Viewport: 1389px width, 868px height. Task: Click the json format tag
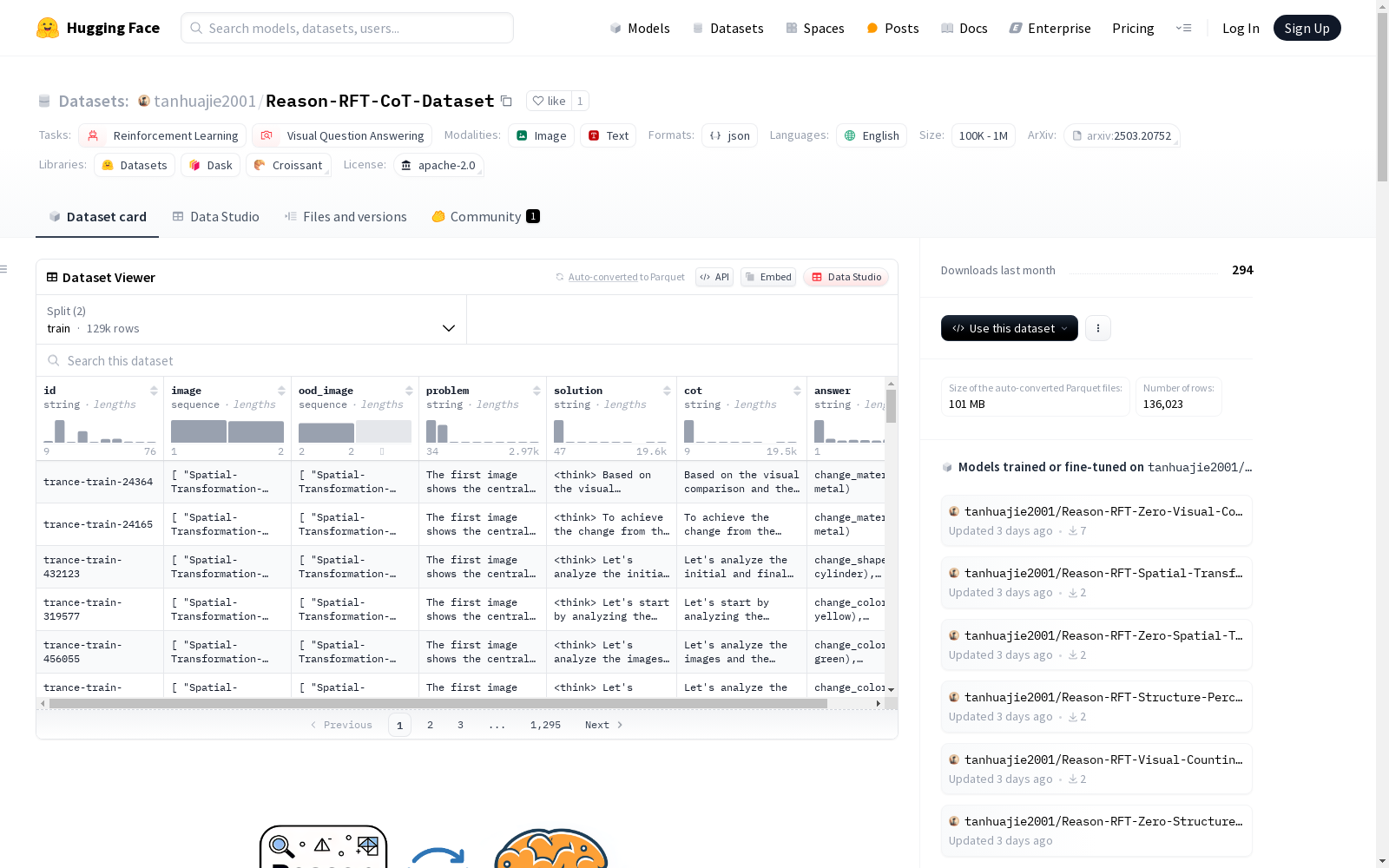click(730, 135)
